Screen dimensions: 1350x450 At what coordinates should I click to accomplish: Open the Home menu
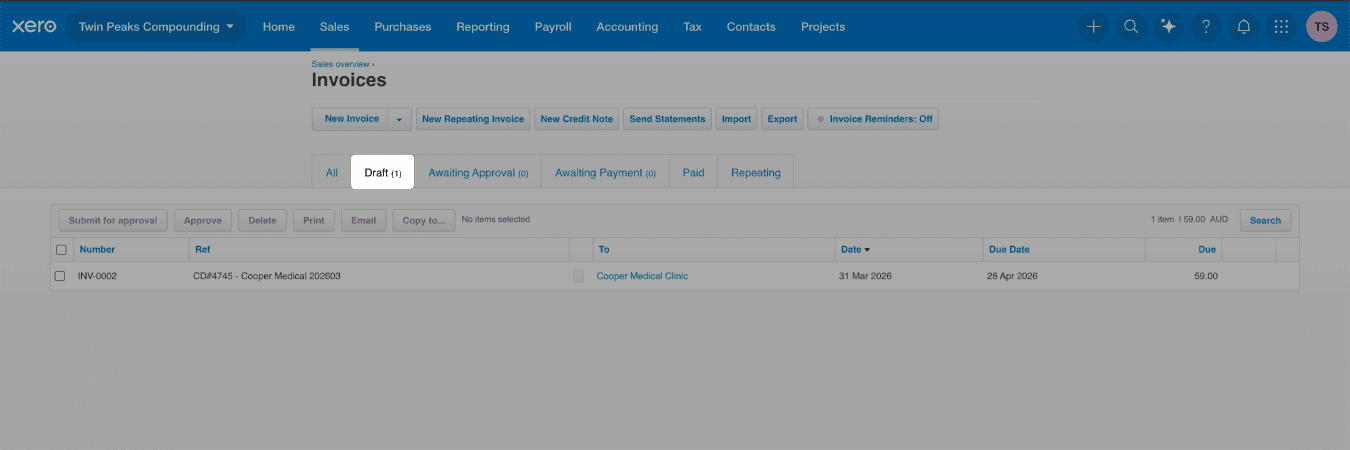click(279, 27)
